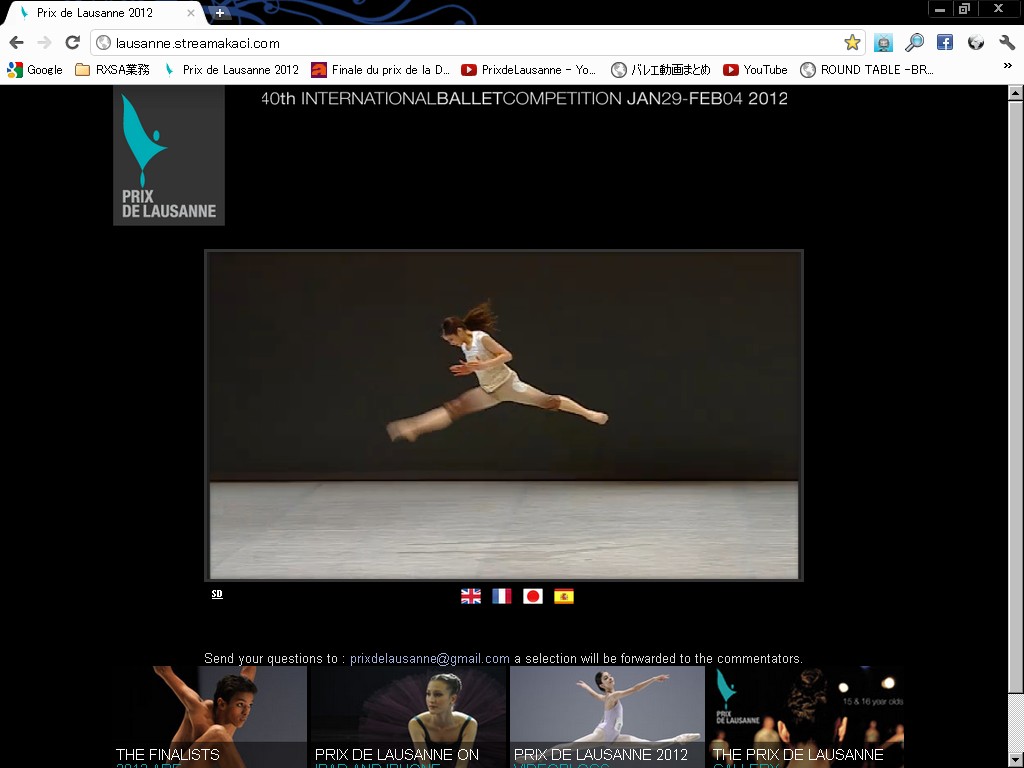The width and height of the screenshot is (1024, 768).
Task: Click the Prix de Lausanne logo
Action: coord(169,155)
